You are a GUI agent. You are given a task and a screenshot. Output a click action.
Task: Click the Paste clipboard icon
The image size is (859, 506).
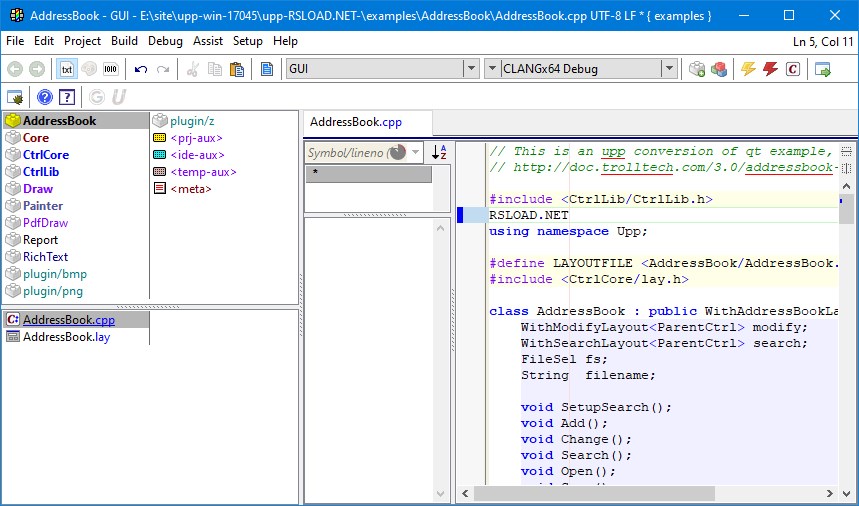(x=237, y=69)
